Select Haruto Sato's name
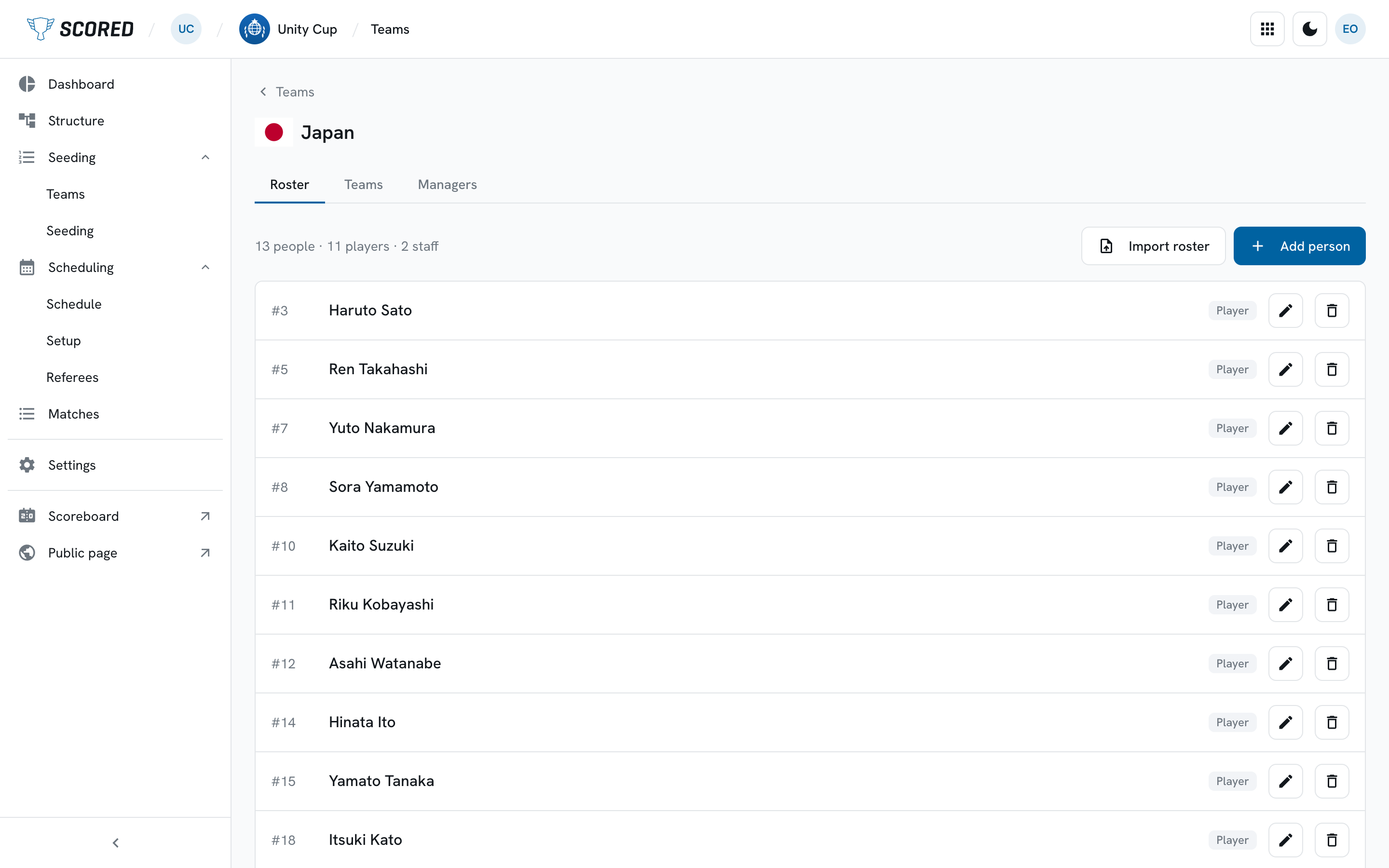This screenshot has height=868, width=1389. pos(370,311)
